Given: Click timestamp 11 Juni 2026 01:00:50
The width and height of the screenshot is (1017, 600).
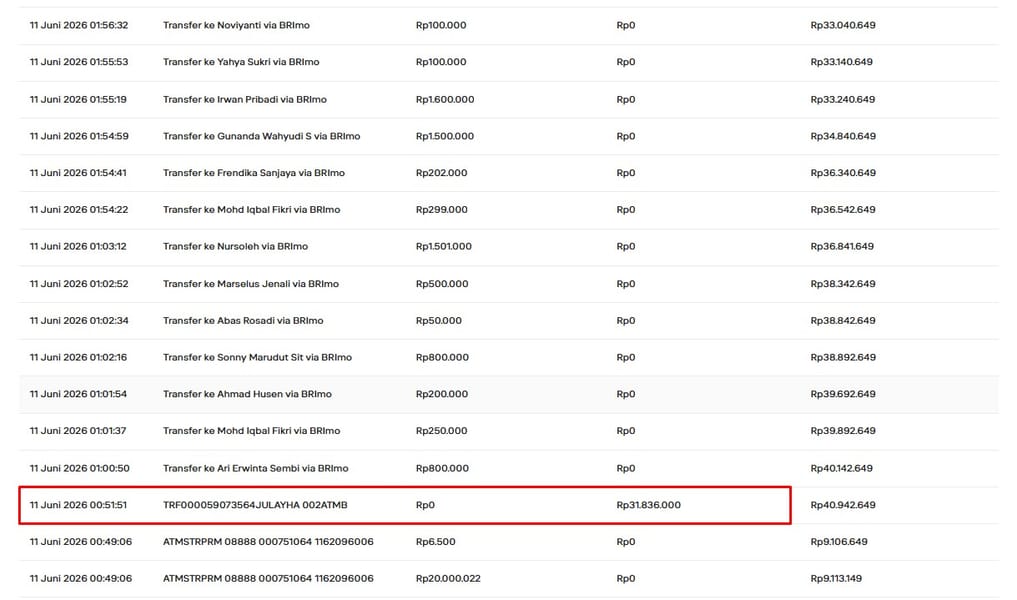Looking at the screenshot, I should point(79,468).
